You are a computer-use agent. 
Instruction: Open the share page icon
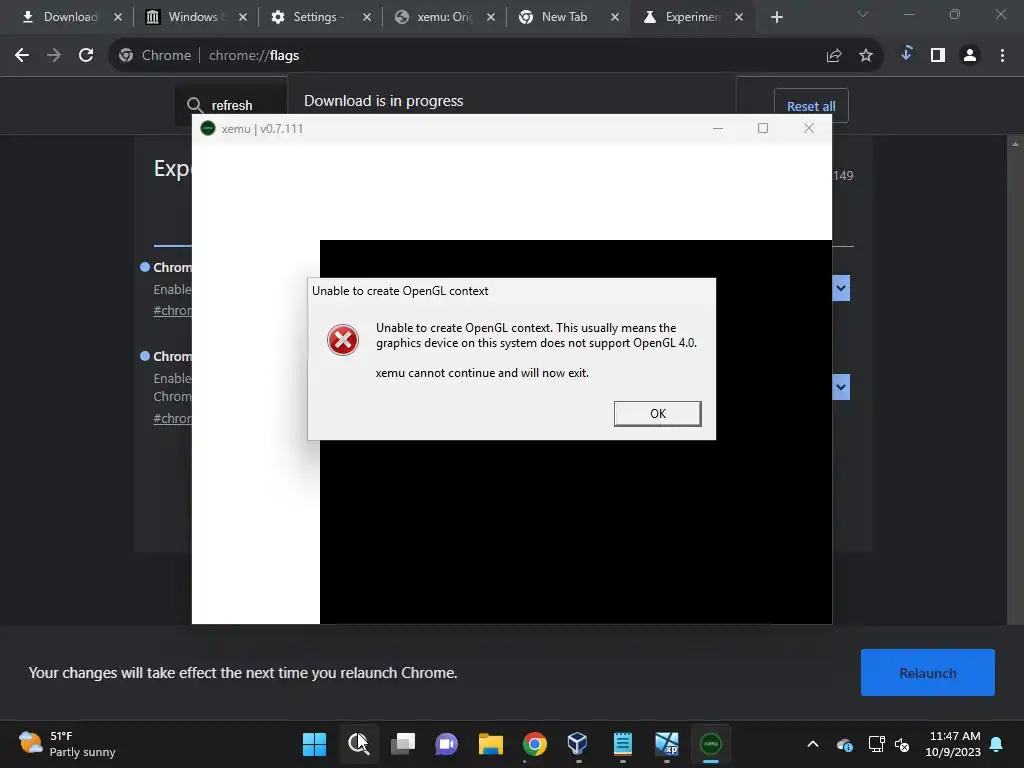click(834, 56)
